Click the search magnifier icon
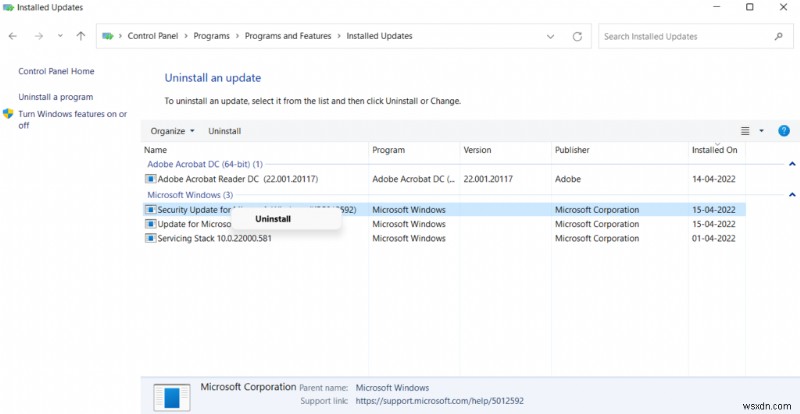This screenshot has height=414, width=800. (779, 37)
